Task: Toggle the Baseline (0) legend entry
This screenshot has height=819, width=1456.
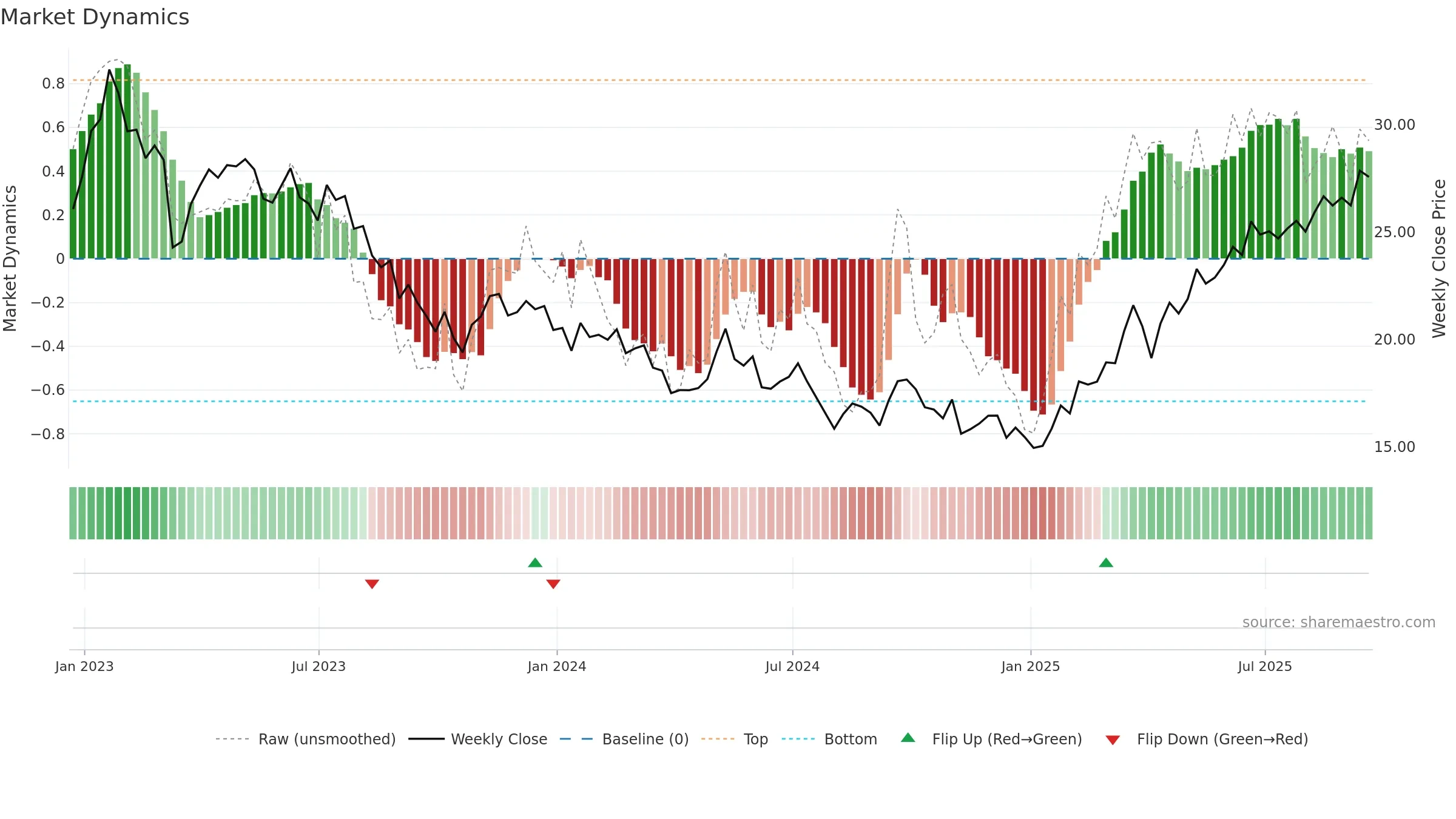Action: click(624, 739)
